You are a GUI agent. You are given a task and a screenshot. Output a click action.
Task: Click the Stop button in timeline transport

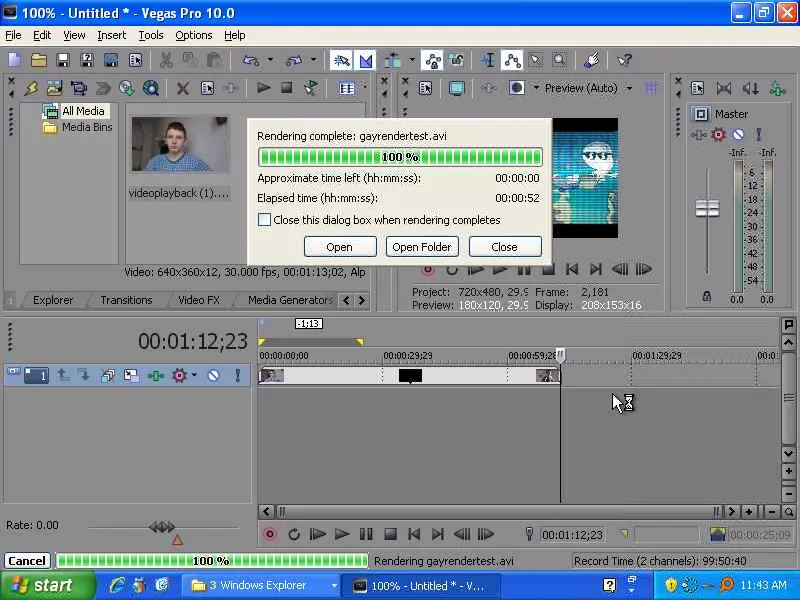click(390, 534)
